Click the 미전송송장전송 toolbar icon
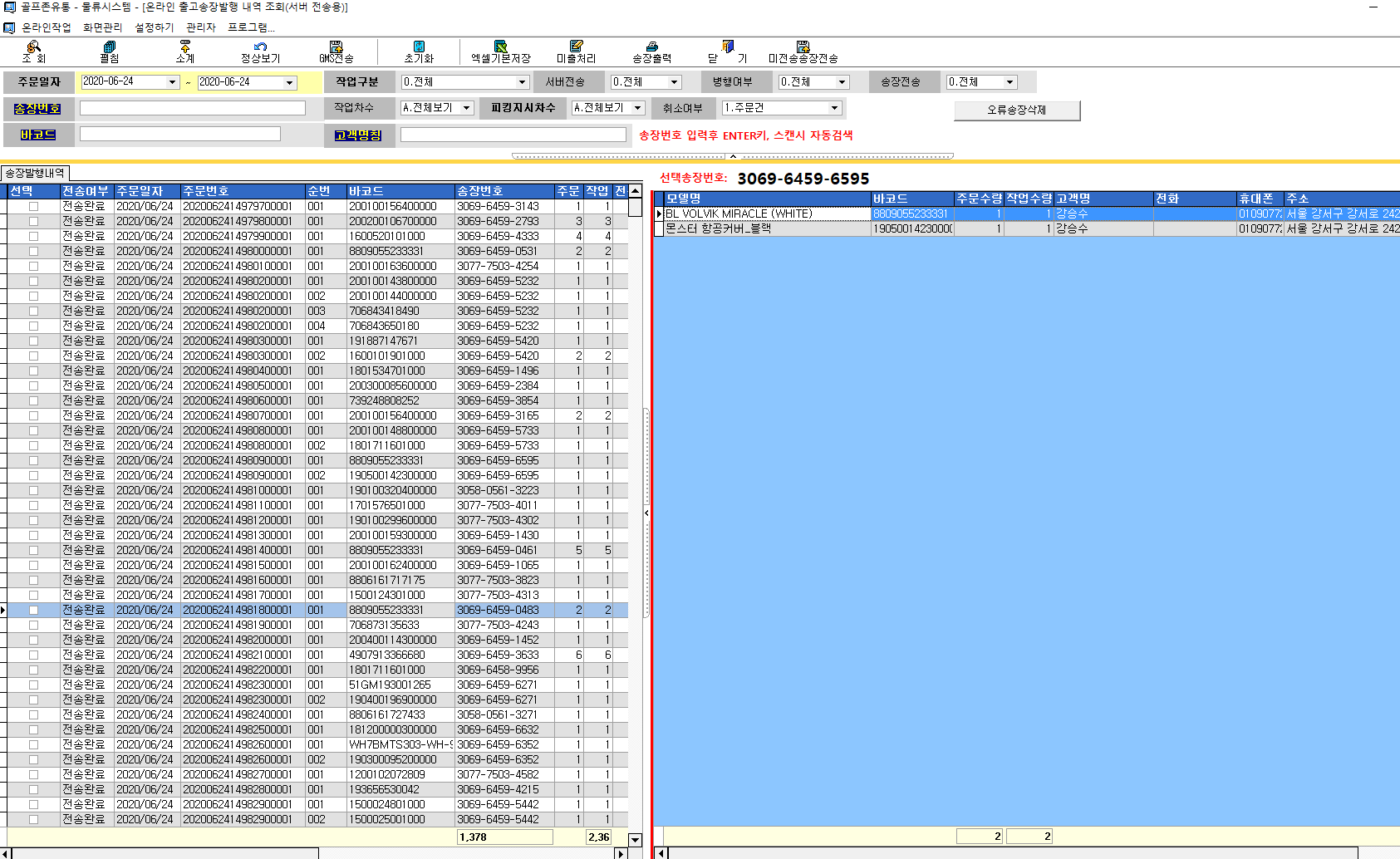 point(803,47)
